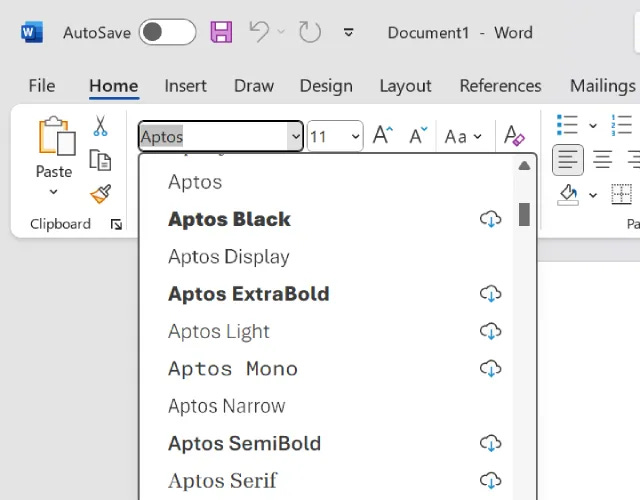Click the font size box showing 11
Image resolution: width=640 pixels, height=500 pixels.
click(x=329, y=136)
